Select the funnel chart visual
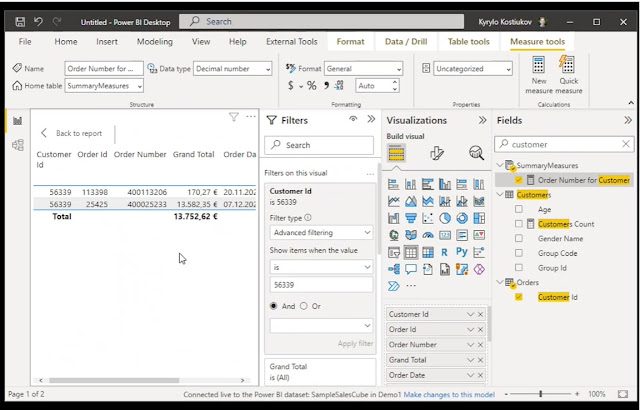Screen dimensions: 640x410 point(411,218)
